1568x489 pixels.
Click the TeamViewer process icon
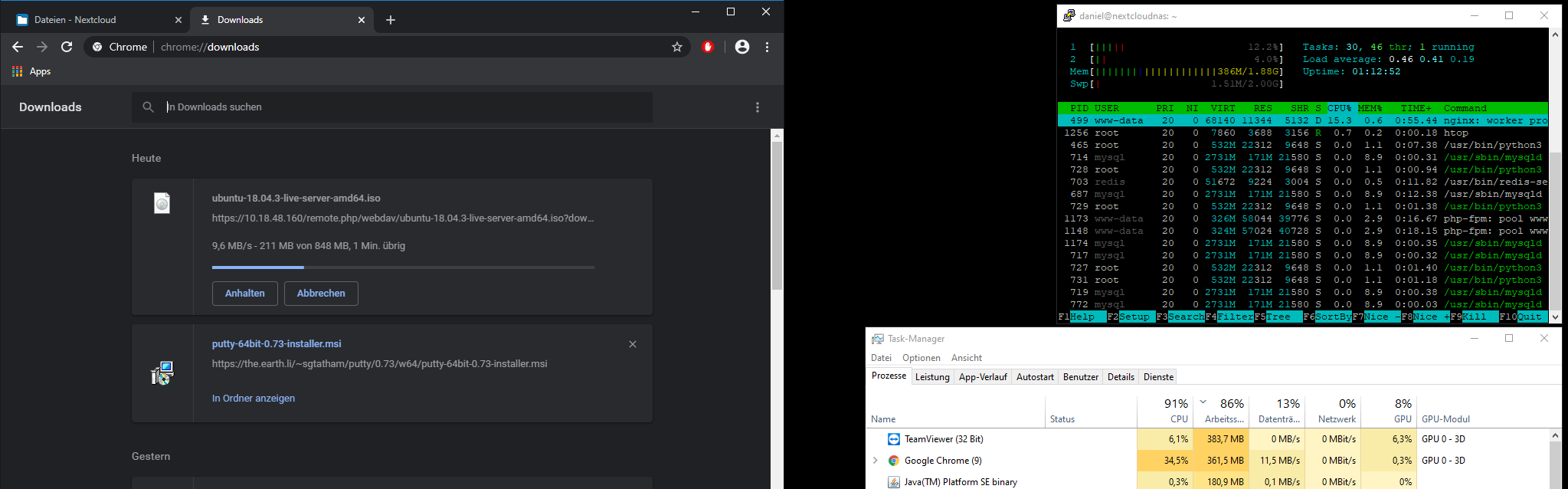tap(893, 439)
